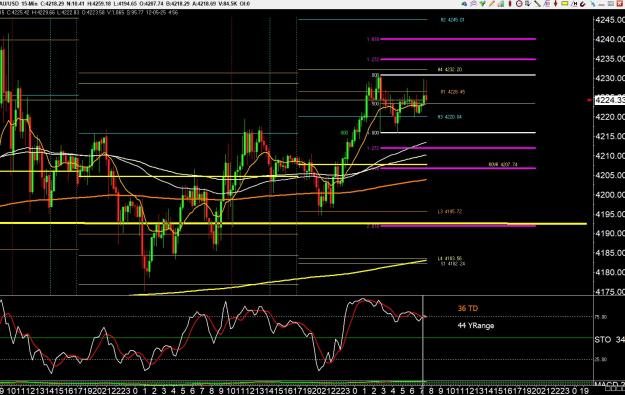Select the top magenta 1.618 Fibonacci line

tap(458, 39)
